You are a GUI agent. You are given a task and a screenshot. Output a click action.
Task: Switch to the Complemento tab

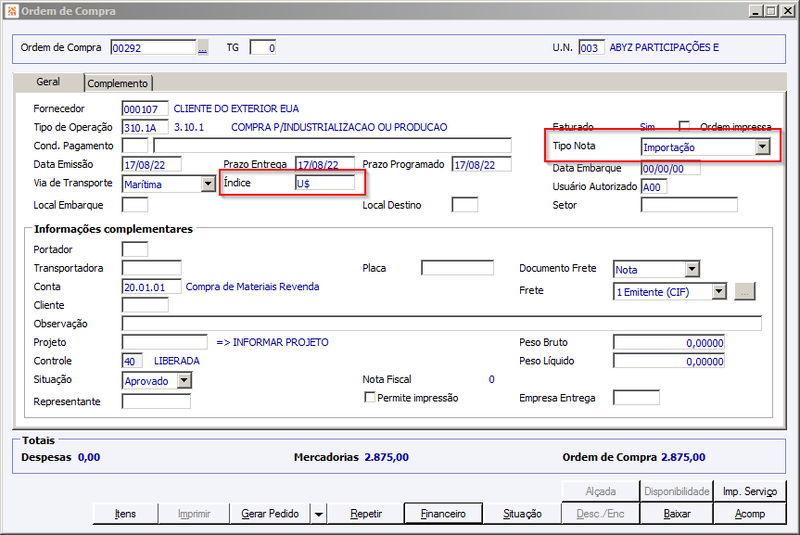[118, 83]
